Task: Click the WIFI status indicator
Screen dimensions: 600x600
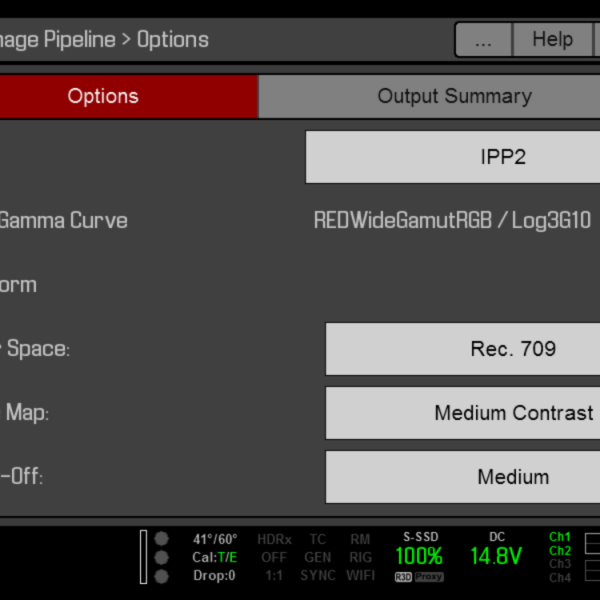Action: [360, 575]
